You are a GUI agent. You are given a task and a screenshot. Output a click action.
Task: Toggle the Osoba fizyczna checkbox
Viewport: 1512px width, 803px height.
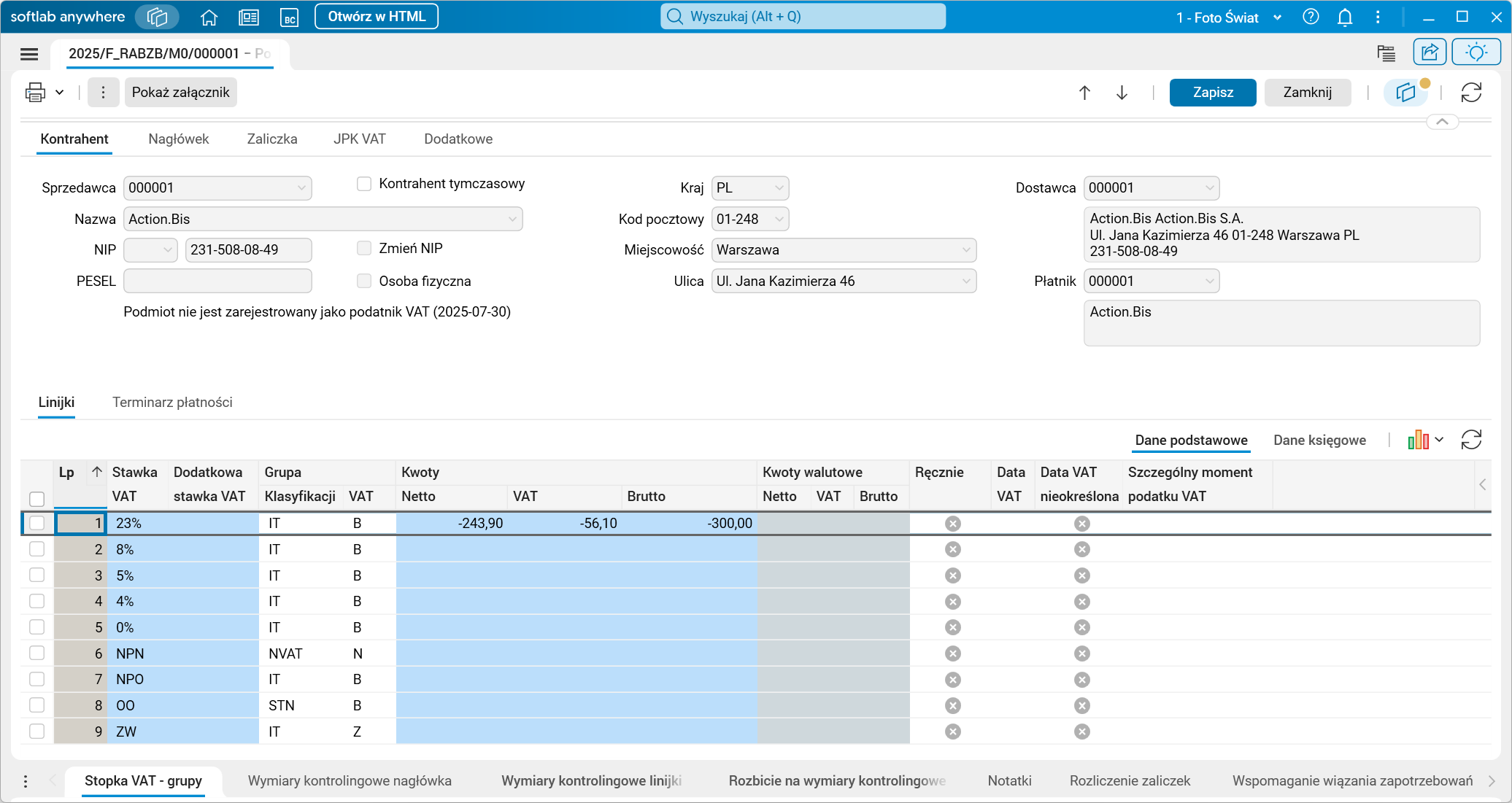364,281
